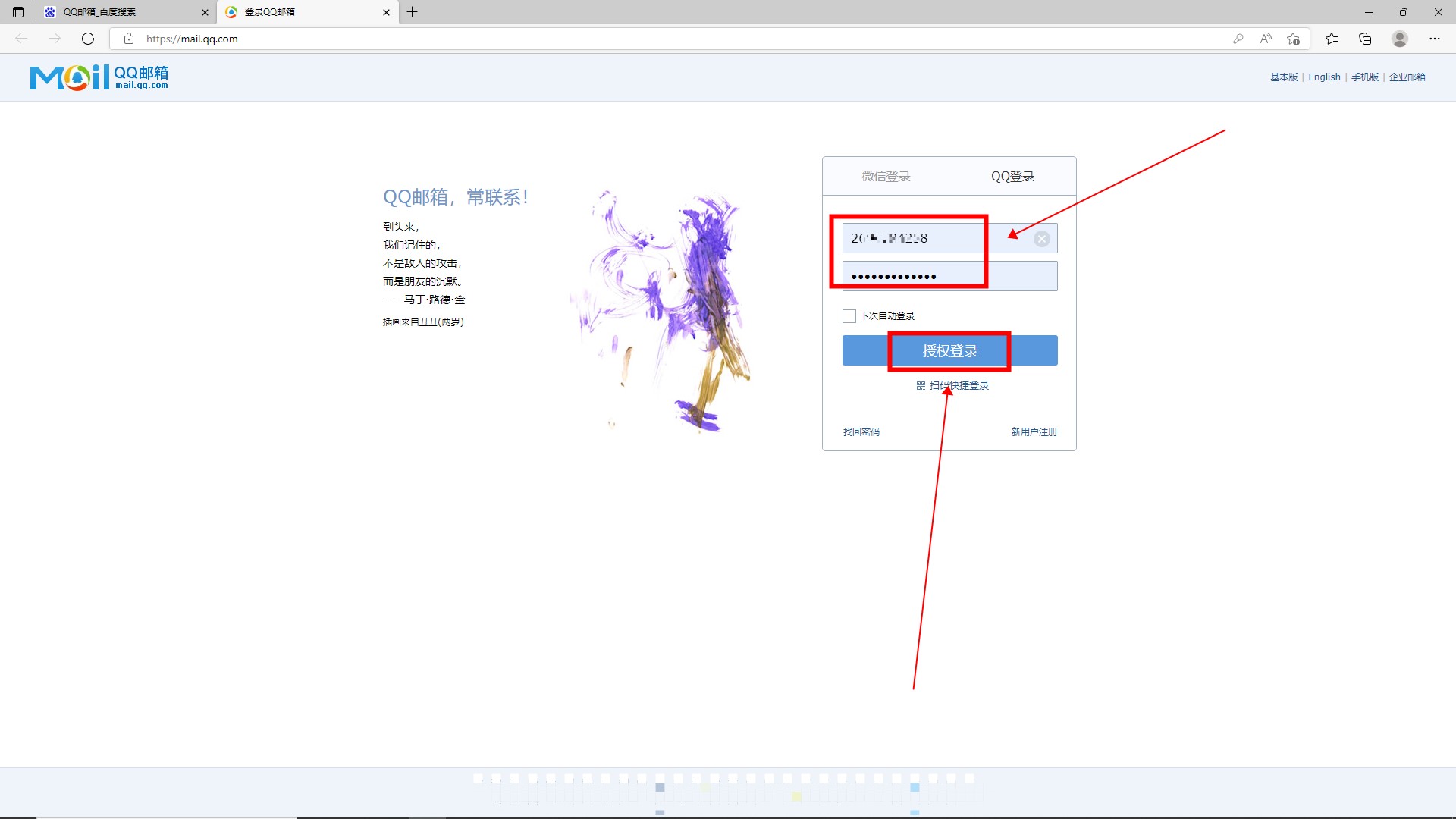Switch to the 基本版 version

coord(1284,77)
